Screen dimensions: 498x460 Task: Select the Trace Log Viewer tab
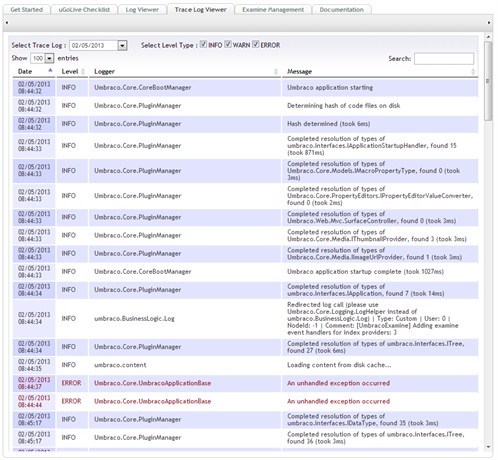click(x=200, y=10)
